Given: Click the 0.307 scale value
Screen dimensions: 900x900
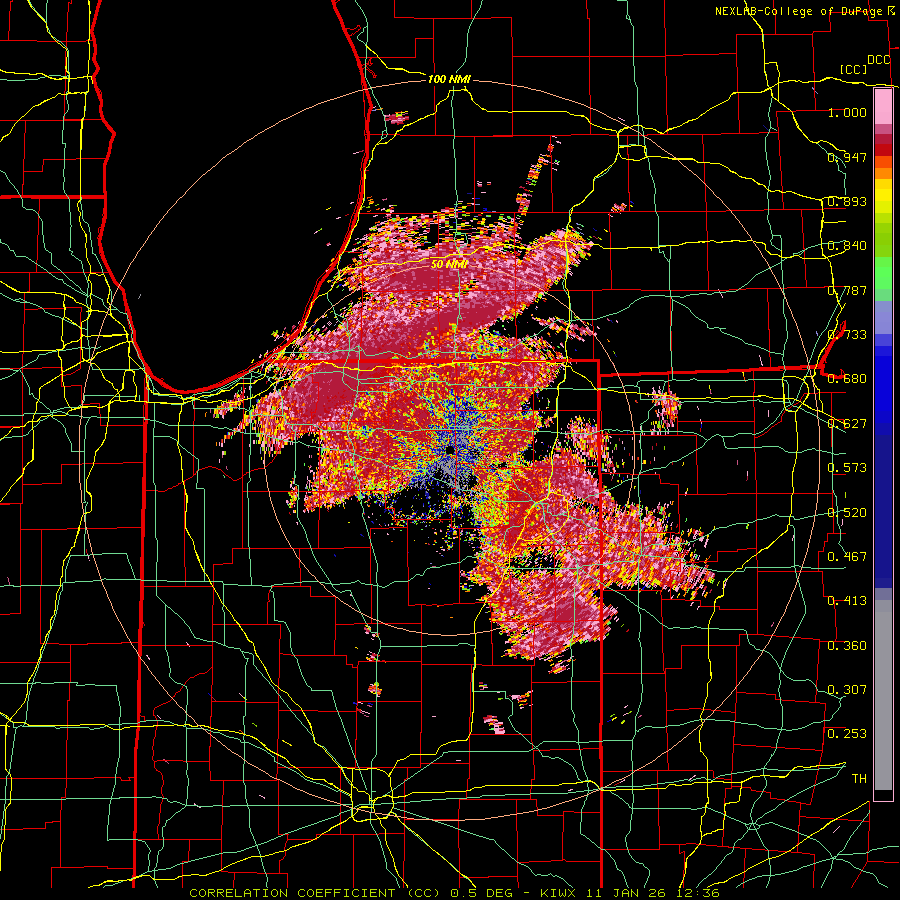Looking at the screenshot, I should click(847, 690).
